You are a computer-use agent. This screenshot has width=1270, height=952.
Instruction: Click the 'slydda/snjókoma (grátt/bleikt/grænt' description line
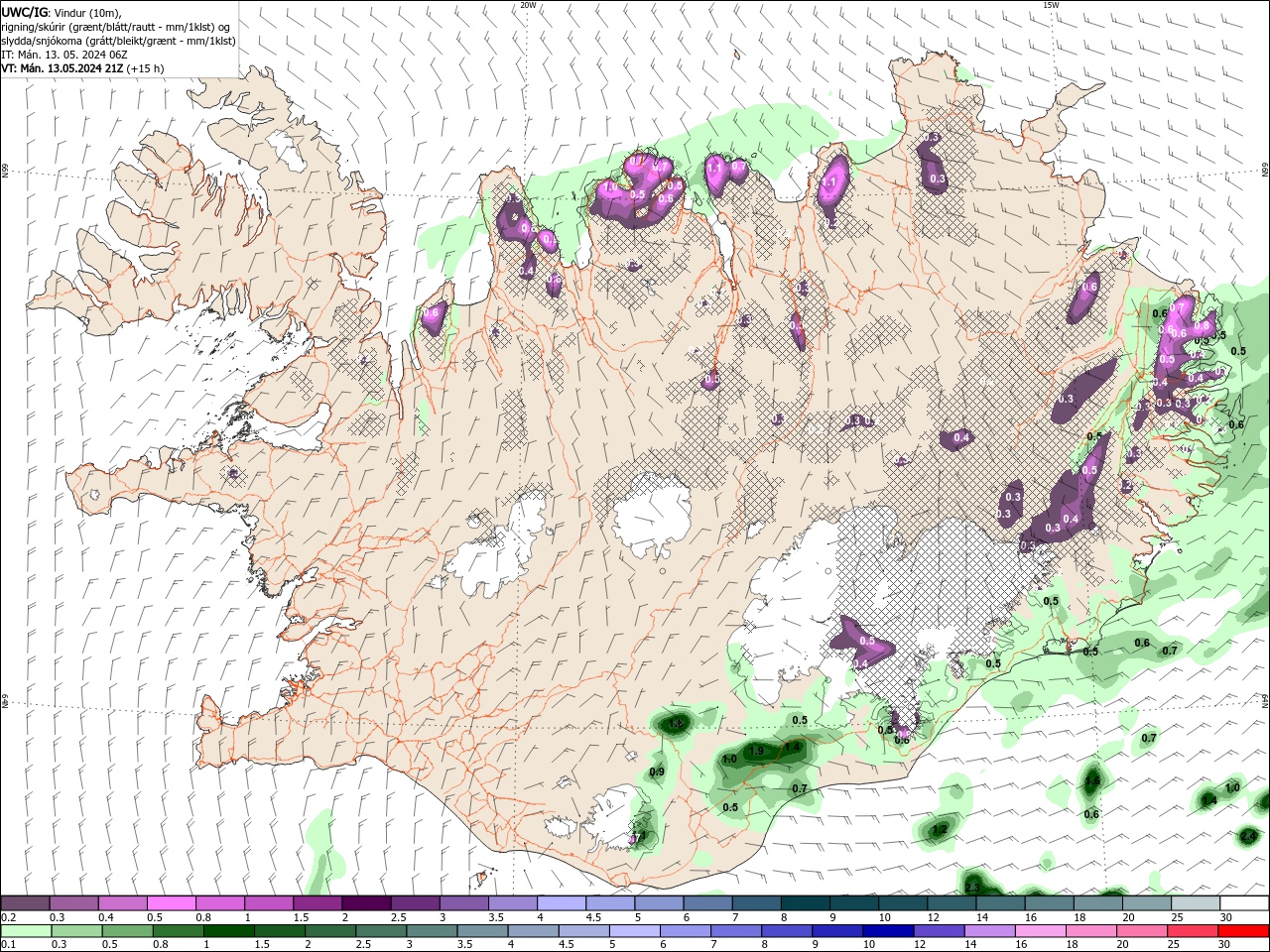[x=118, y=41]
